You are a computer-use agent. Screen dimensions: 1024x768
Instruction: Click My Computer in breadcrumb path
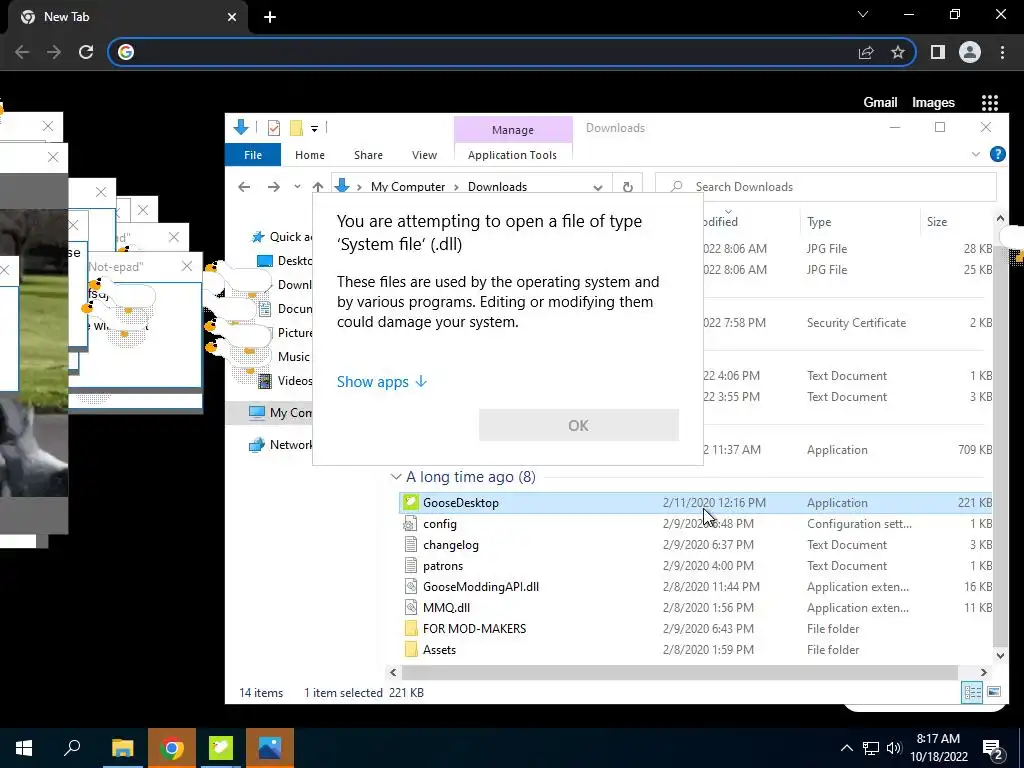[408, 187]
